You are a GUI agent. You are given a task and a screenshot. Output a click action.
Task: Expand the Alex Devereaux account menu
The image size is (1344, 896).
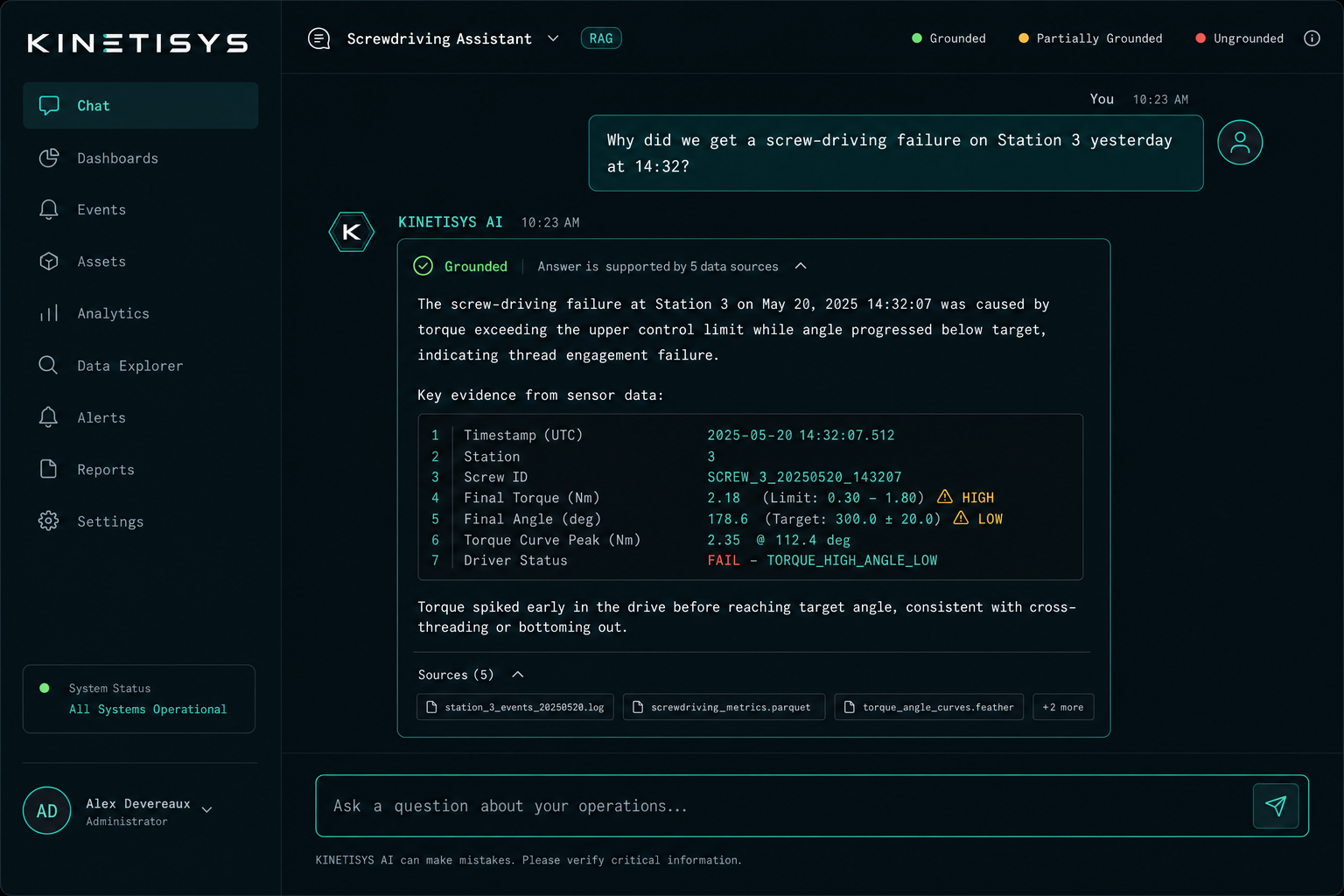(x=207, y=810)
